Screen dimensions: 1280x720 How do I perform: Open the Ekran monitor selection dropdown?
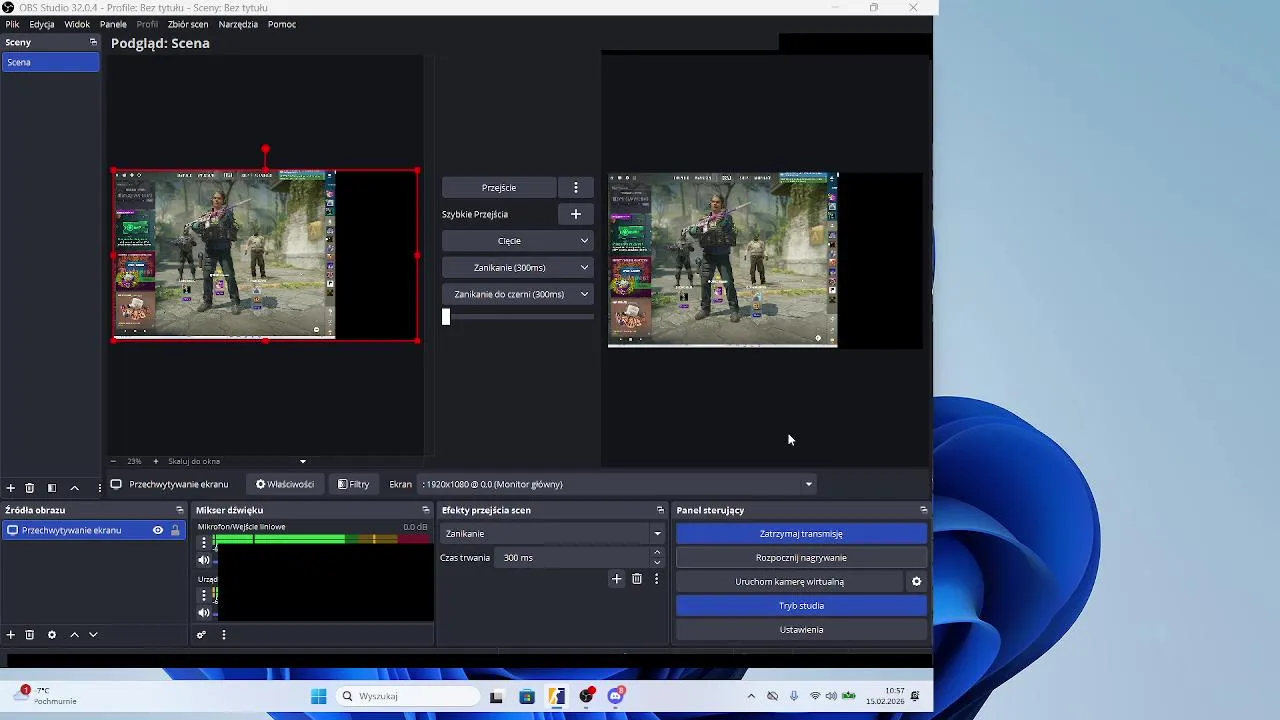tap(616, 484)
